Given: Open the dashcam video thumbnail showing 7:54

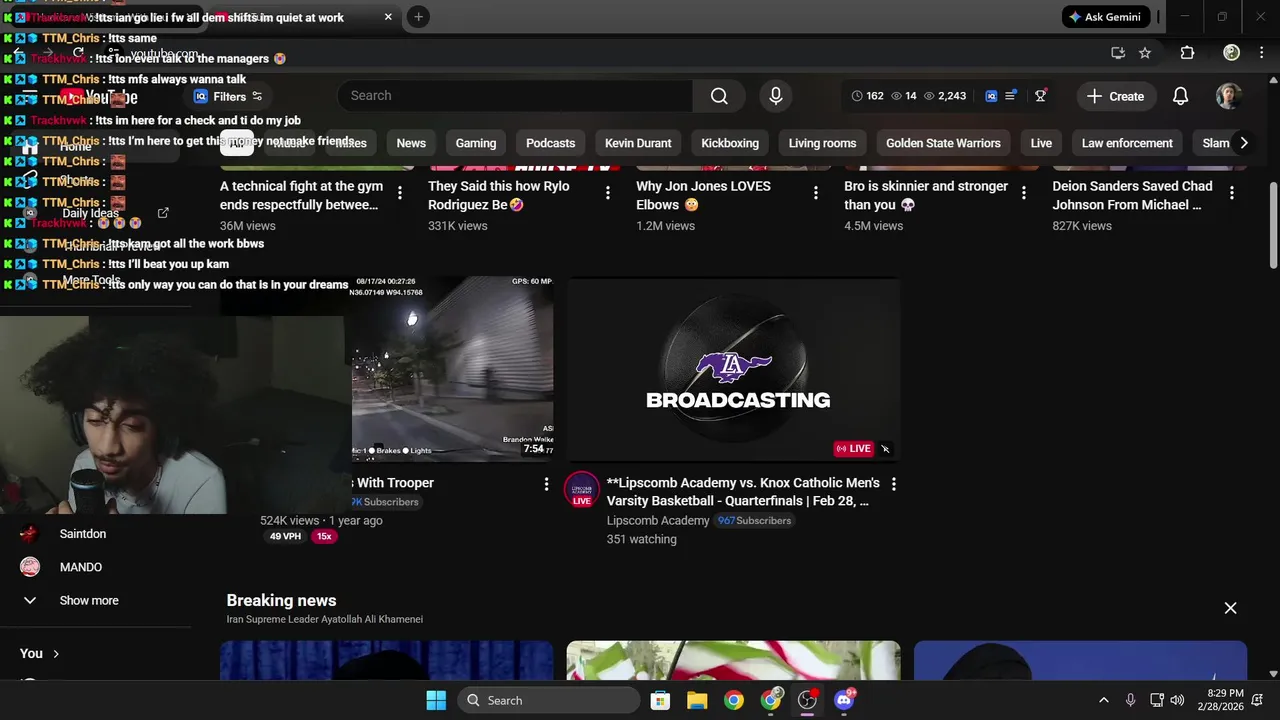Looking at the screenshot, I should (x=452, y=369).
